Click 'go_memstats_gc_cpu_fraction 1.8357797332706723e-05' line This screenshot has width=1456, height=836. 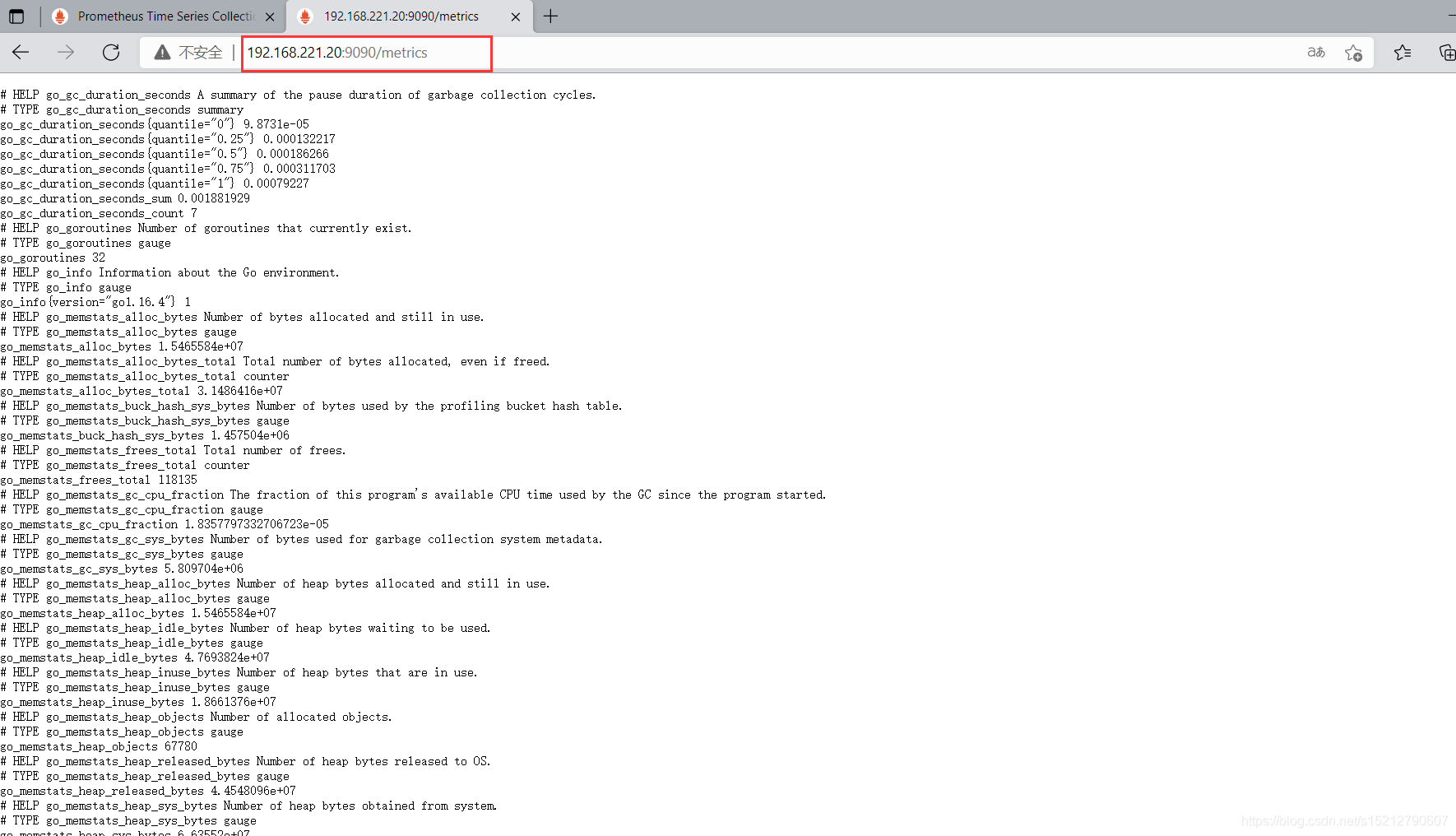(x=165, y=524)
